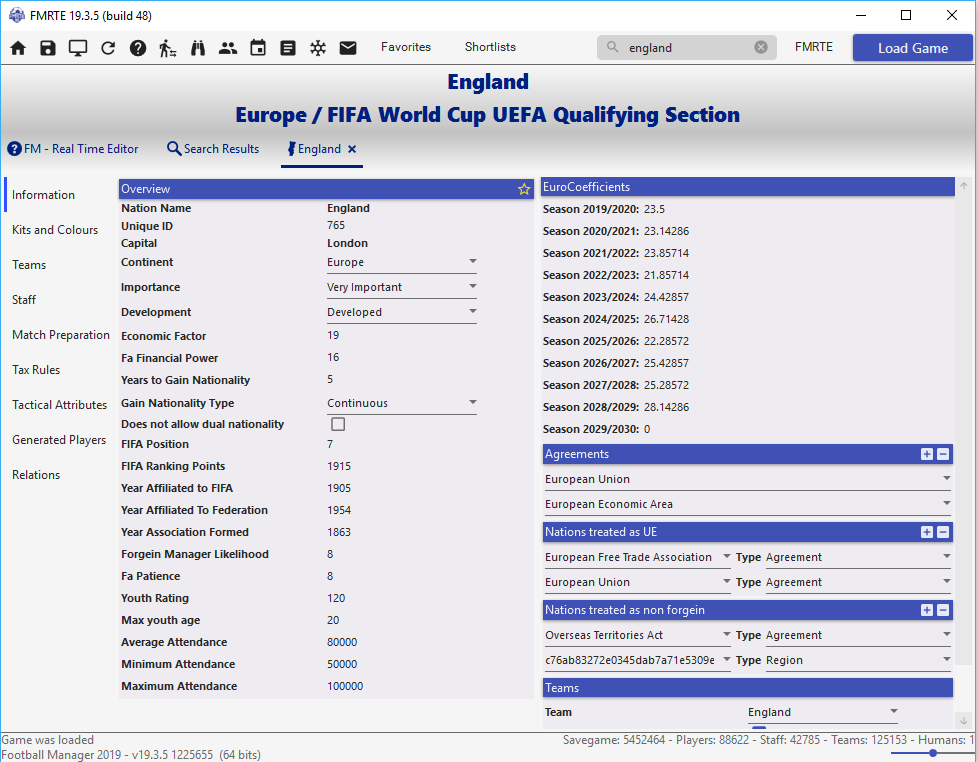Open the Shortlists link
The image size is (978, 762).
pyautogui.click(x=490, y=47)
